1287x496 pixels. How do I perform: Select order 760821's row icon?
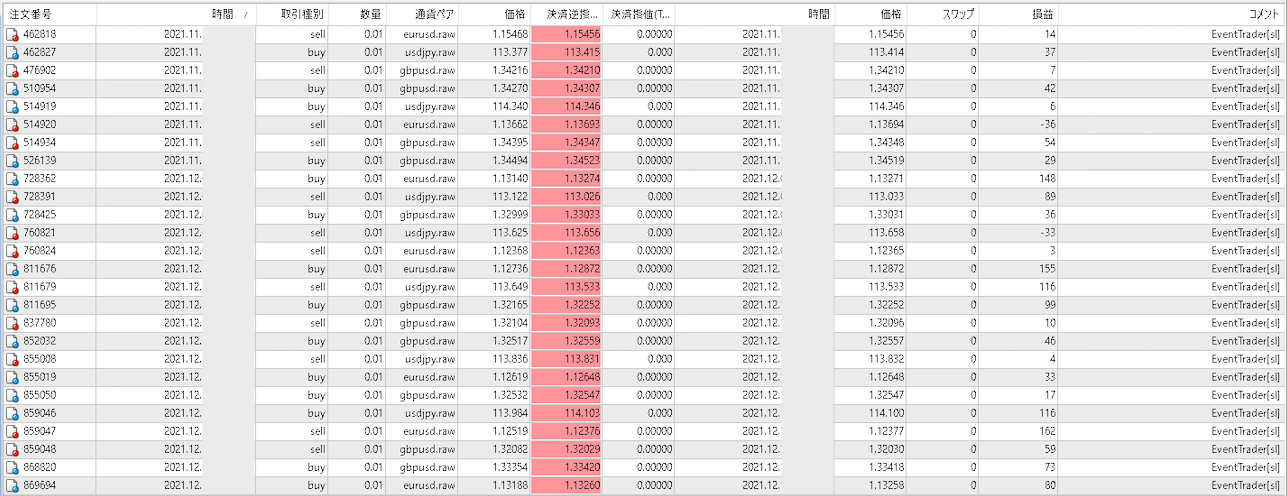(x=12, y=232)
